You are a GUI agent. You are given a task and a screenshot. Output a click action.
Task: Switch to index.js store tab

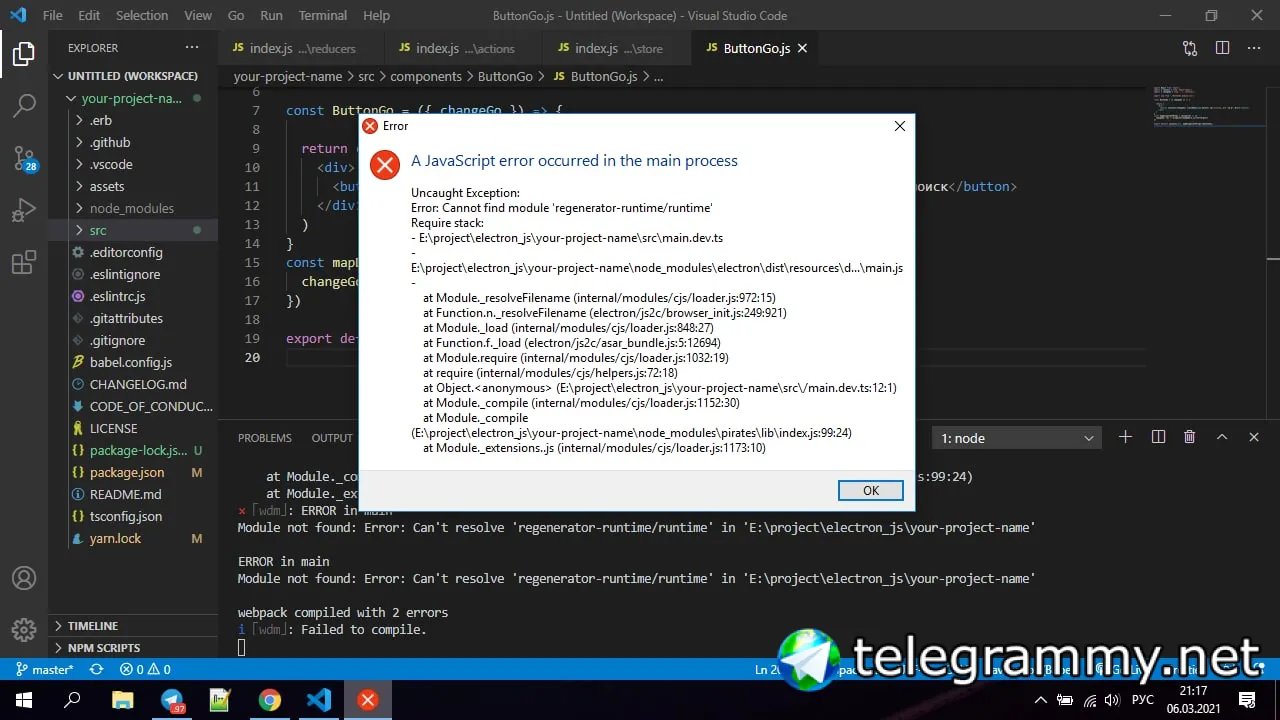click(x=618, y=48)
